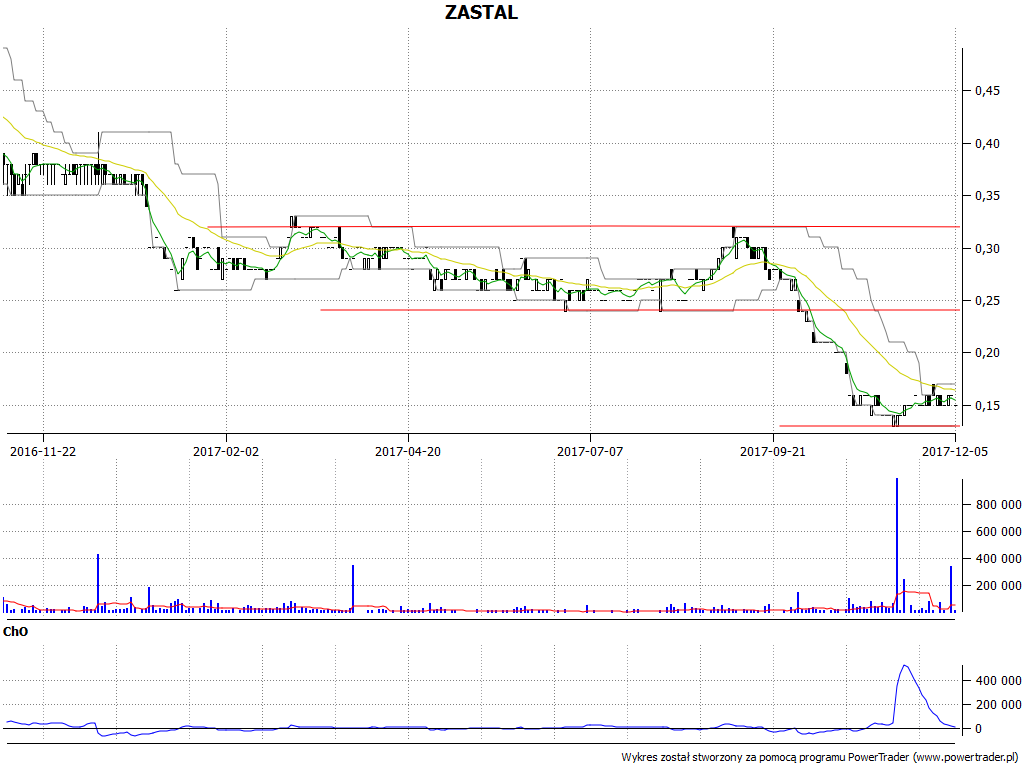Click the 0,35 price axis value
This screenshot has height=768, width=1024.
tap(987, 196)
